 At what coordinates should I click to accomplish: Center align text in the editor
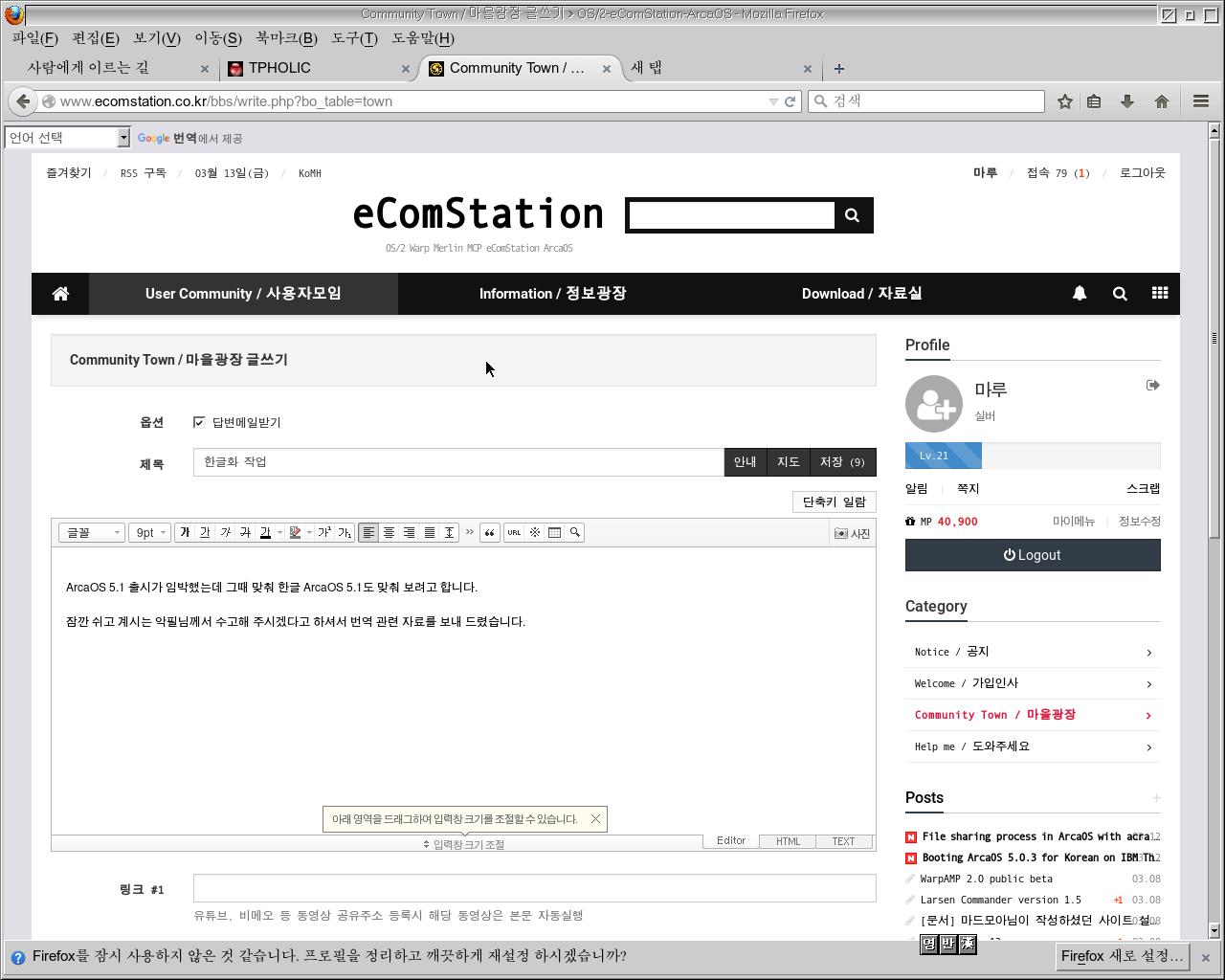pos(389,533)
